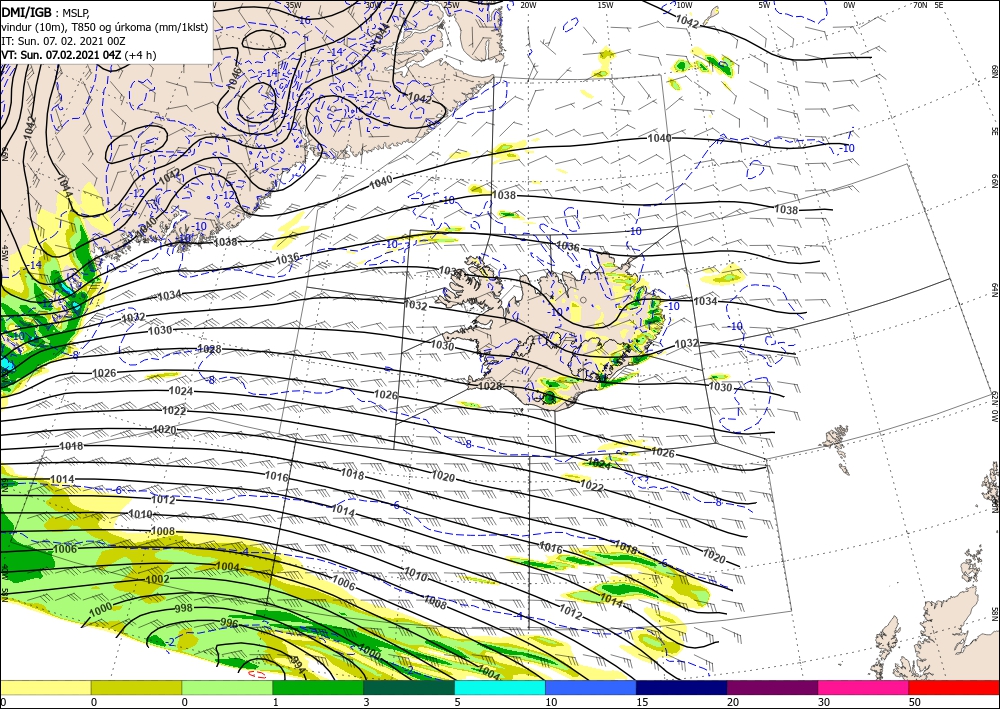
Task: Select the purple legend swatch
Action: (772, 687)
